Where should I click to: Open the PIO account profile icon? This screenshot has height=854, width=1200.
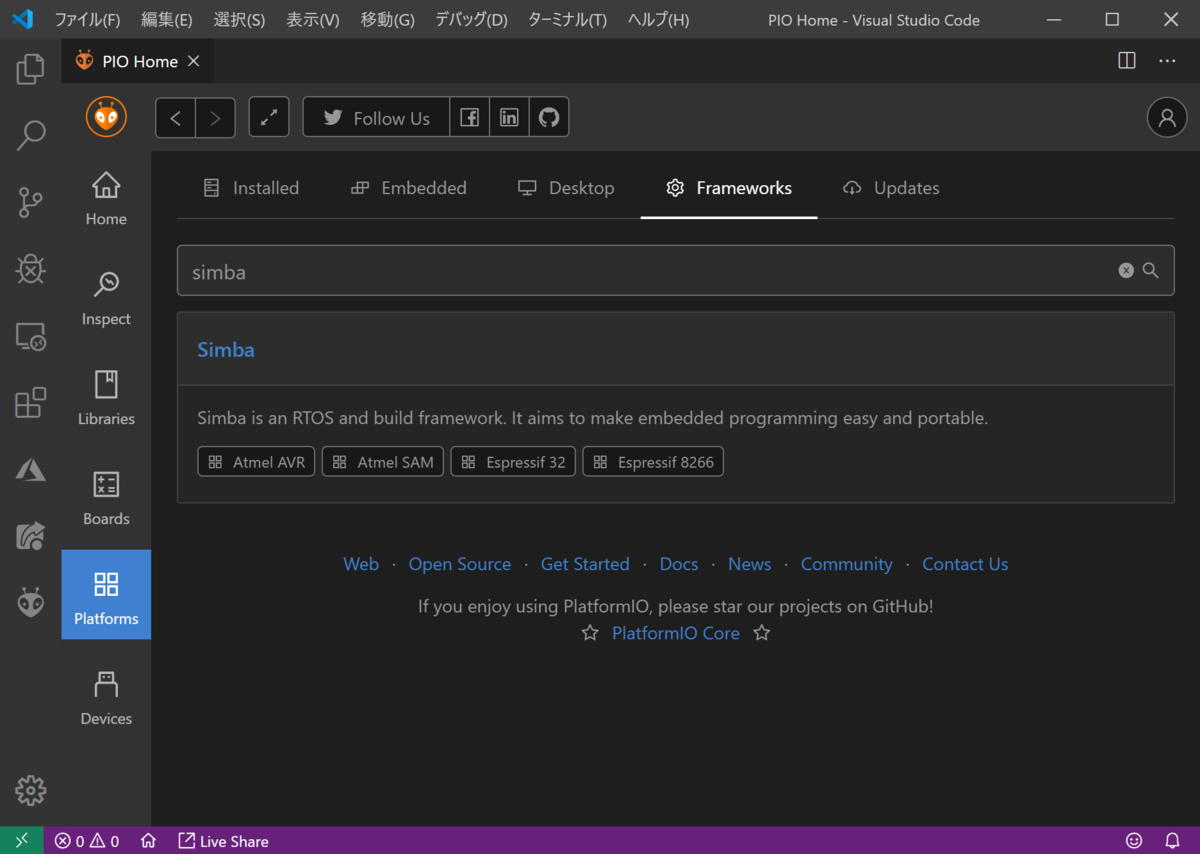tap(1166, 118)
